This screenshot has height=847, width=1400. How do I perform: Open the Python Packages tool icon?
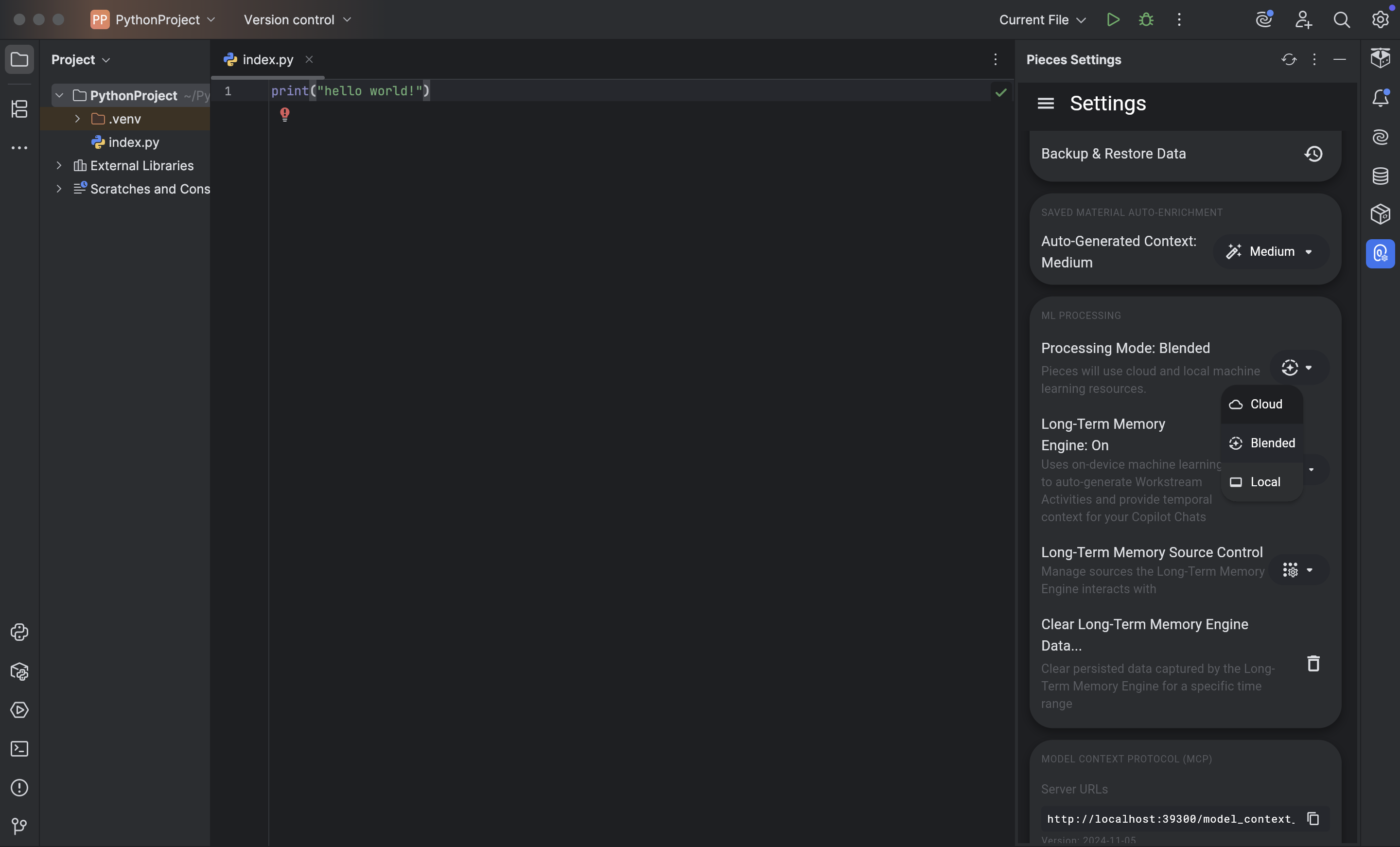pyautogui.click(x=19, y=671)
